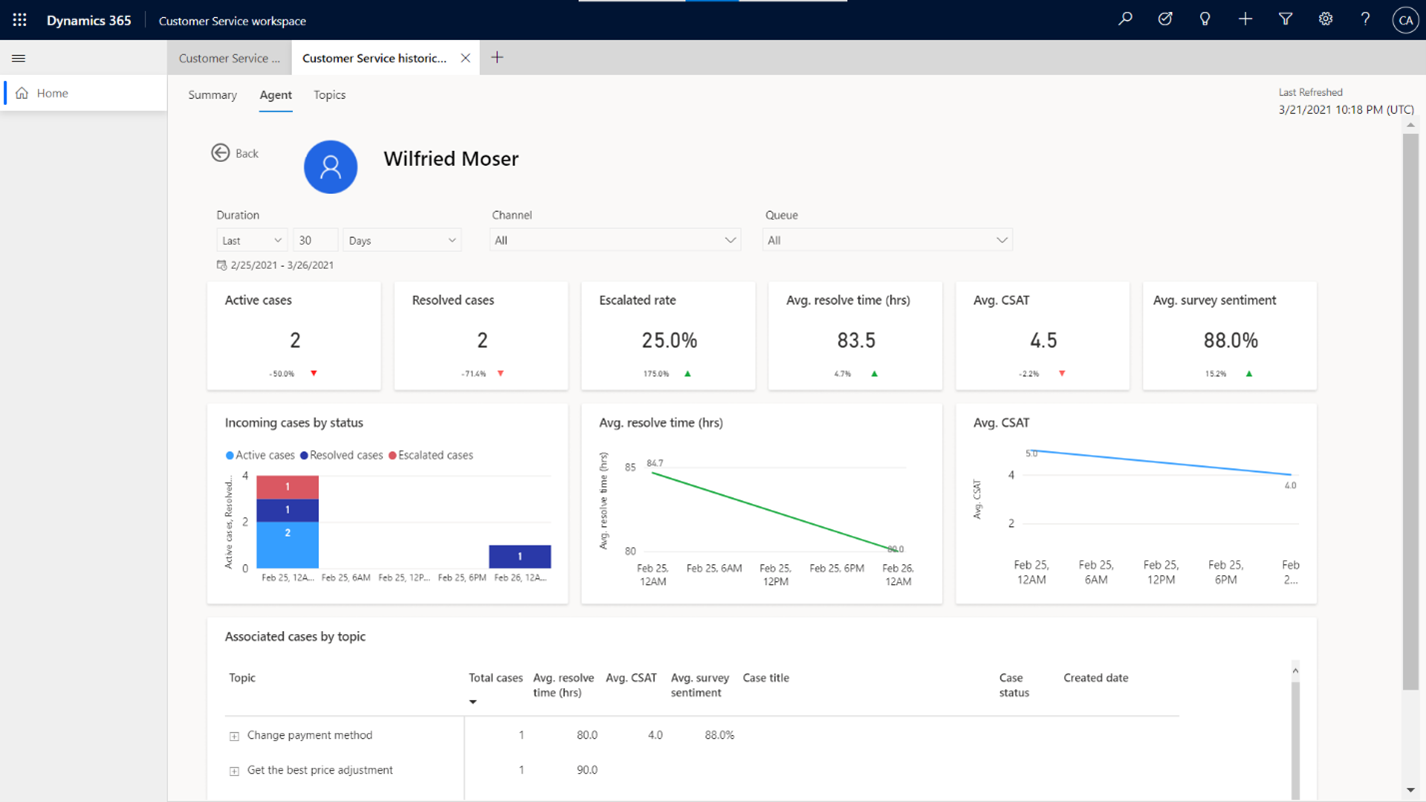This screenshot has width=1426, height=802.
Task: Open the Last duration dropdown
Action: pyautogui.click(x=252, y=240)
